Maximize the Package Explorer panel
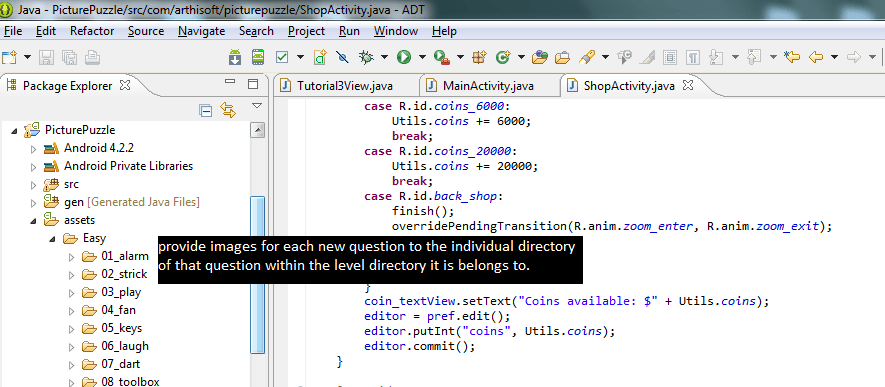This screenshot has height=387, width=885. [x=253, y=84]
